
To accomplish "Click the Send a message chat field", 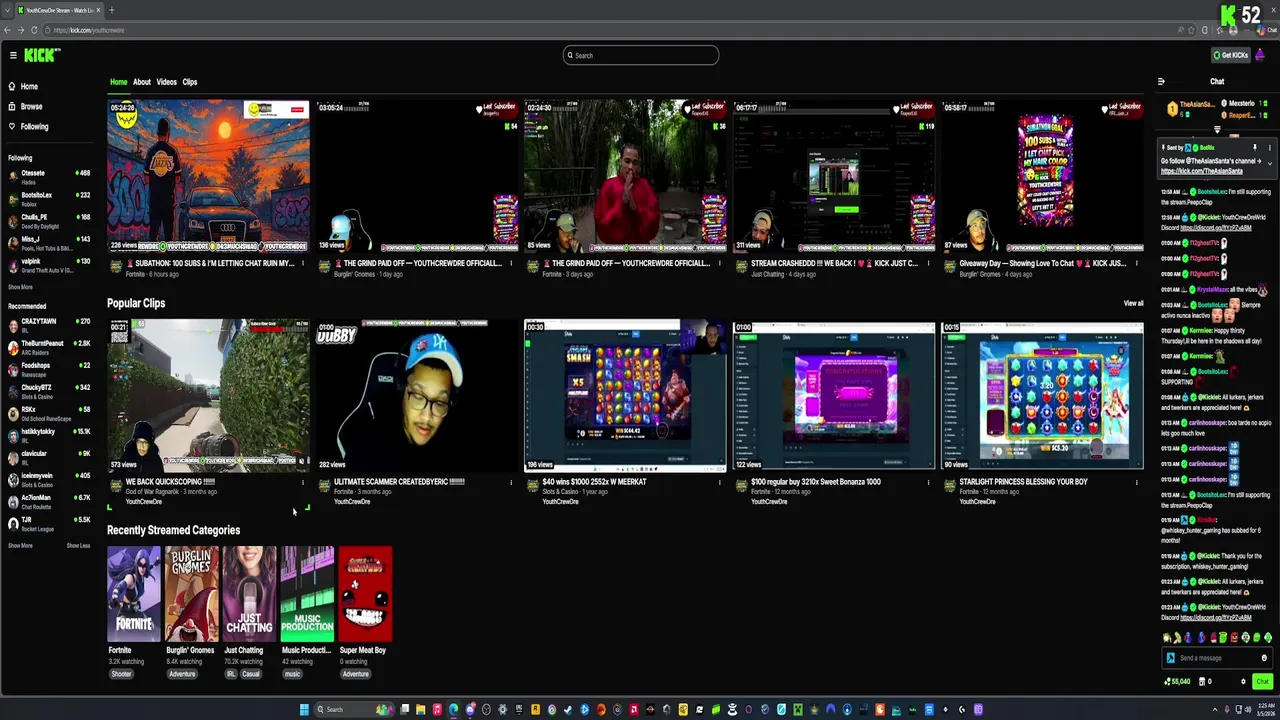I will [x=1215, y=658].
